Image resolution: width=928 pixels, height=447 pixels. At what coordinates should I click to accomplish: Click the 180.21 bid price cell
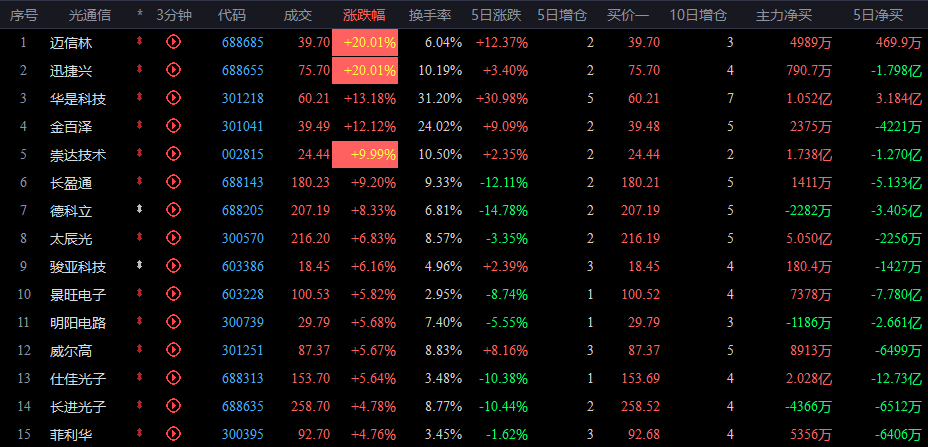(640, 183)
